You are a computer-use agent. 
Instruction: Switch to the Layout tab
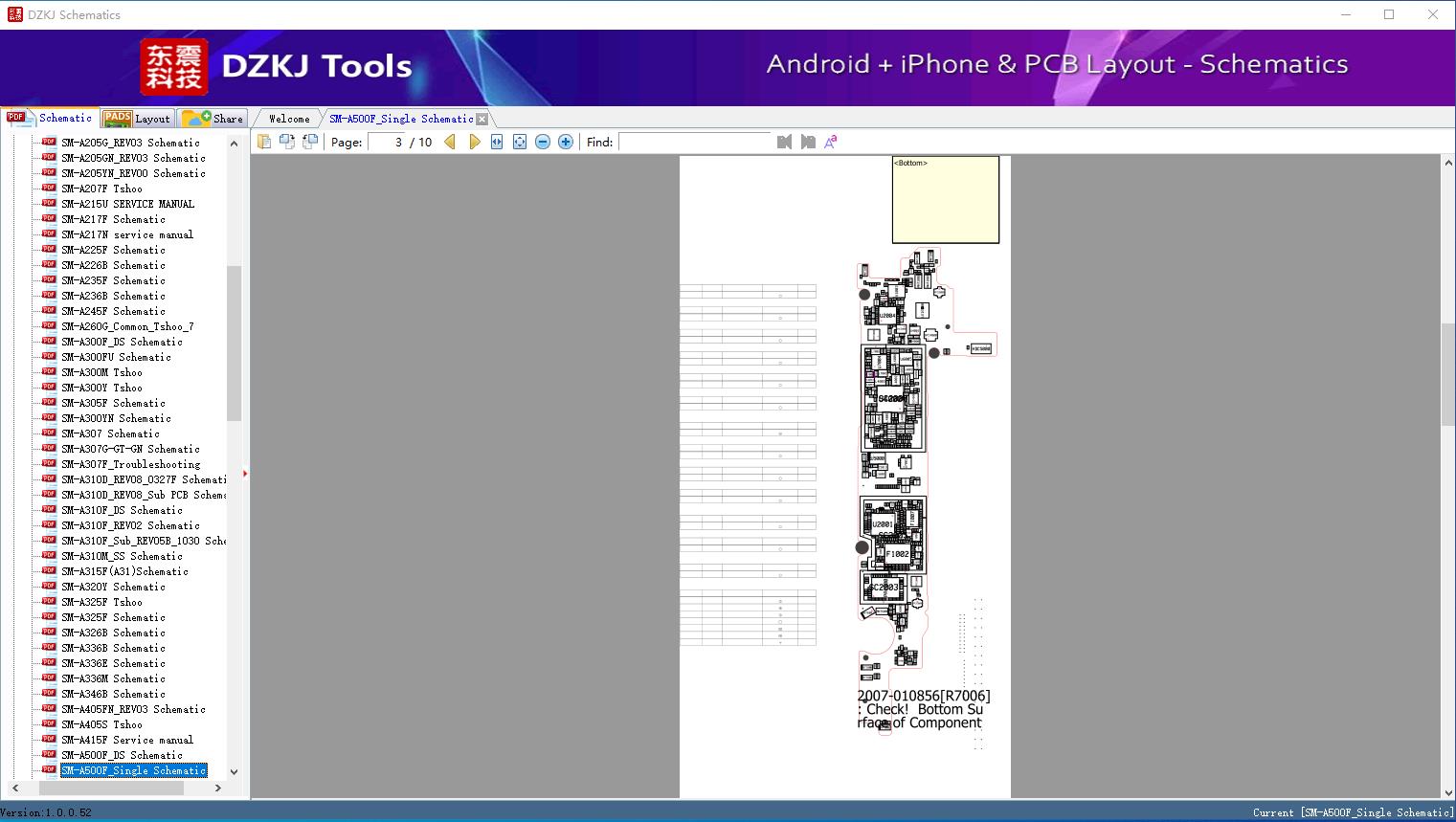click(x=137, y=119)
